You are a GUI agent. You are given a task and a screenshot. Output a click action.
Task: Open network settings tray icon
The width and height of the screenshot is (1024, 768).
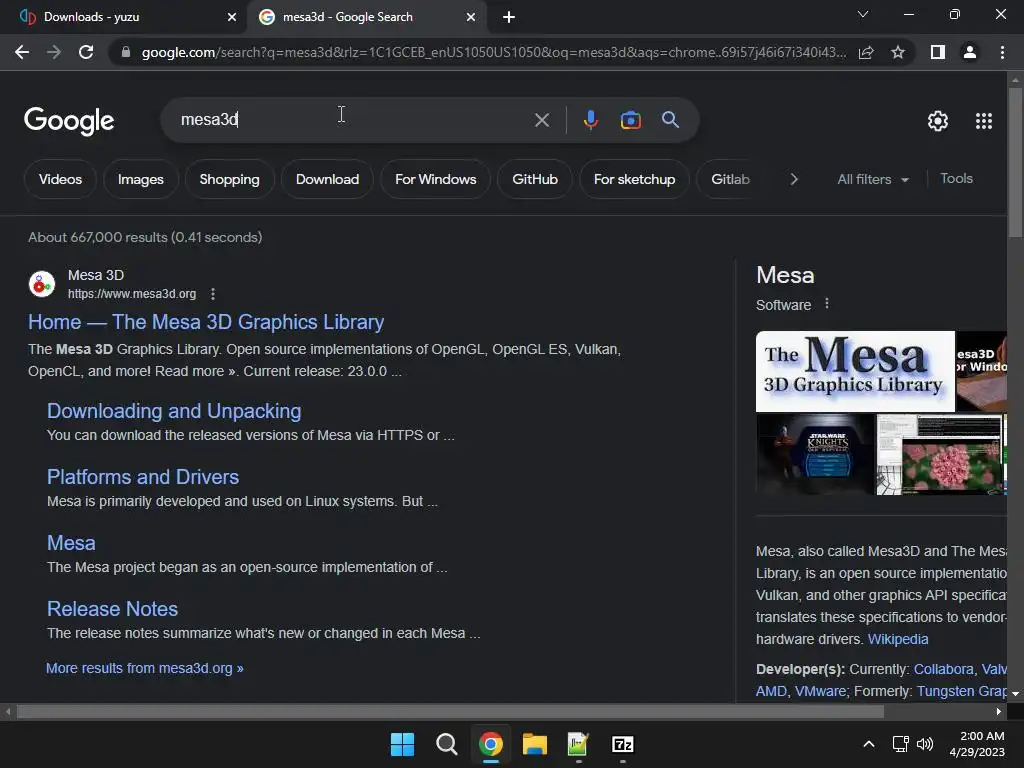point(901,744)
